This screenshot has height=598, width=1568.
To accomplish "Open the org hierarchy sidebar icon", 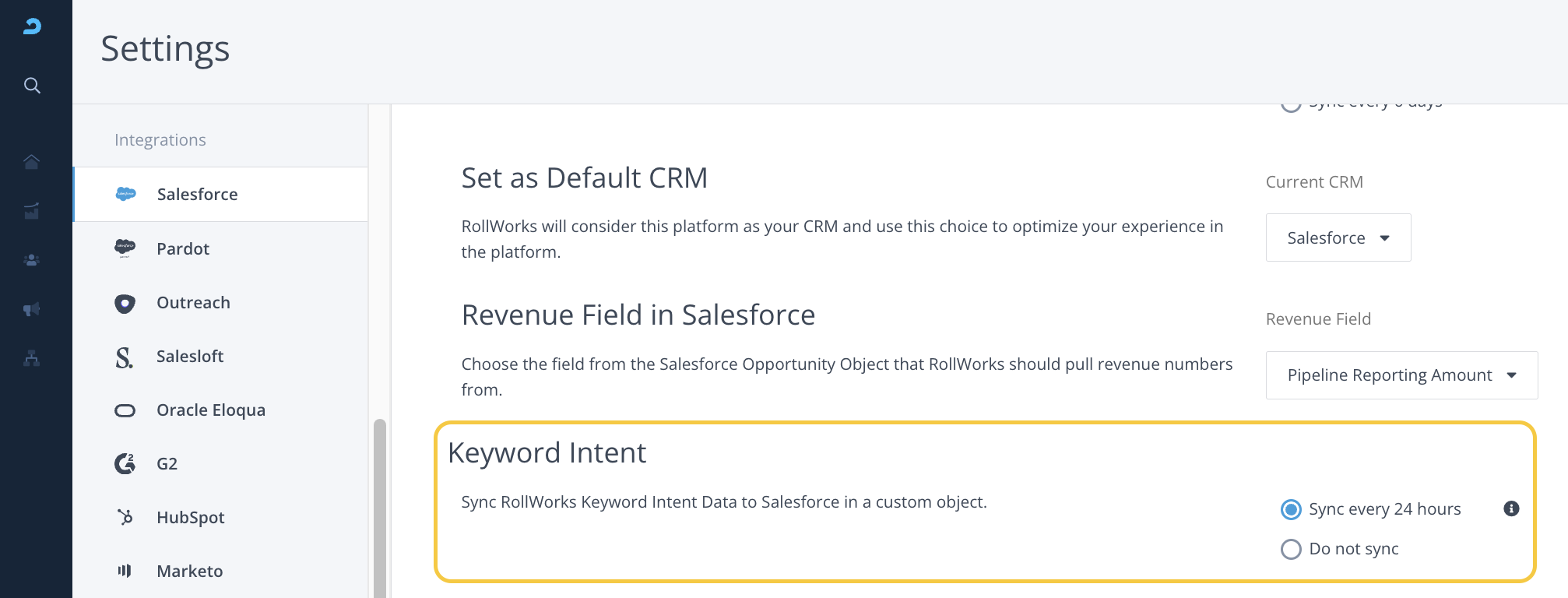I will tap(32, 358).
